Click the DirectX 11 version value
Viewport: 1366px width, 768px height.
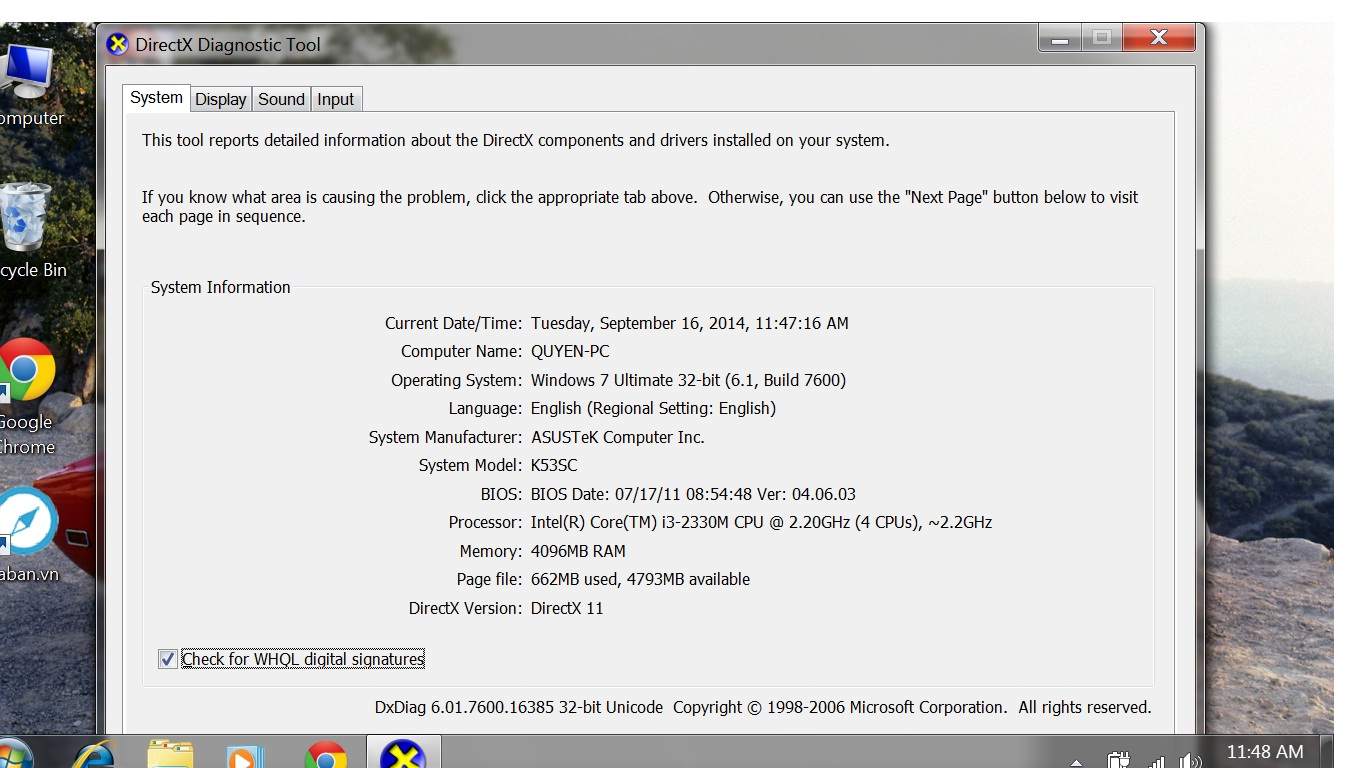567,608
